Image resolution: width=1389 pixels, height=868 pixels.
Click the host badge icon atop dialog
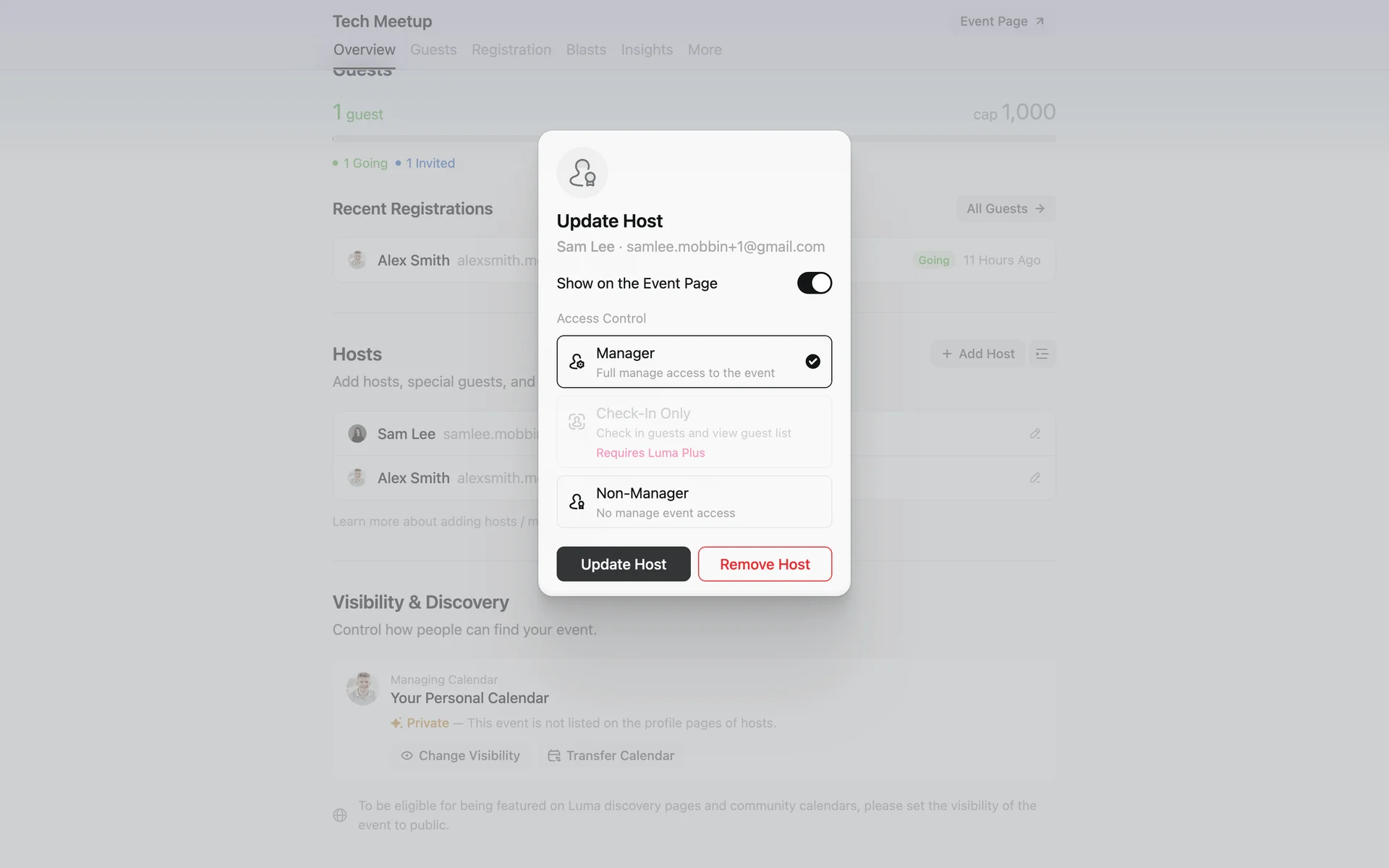click(x=582, y=173)
